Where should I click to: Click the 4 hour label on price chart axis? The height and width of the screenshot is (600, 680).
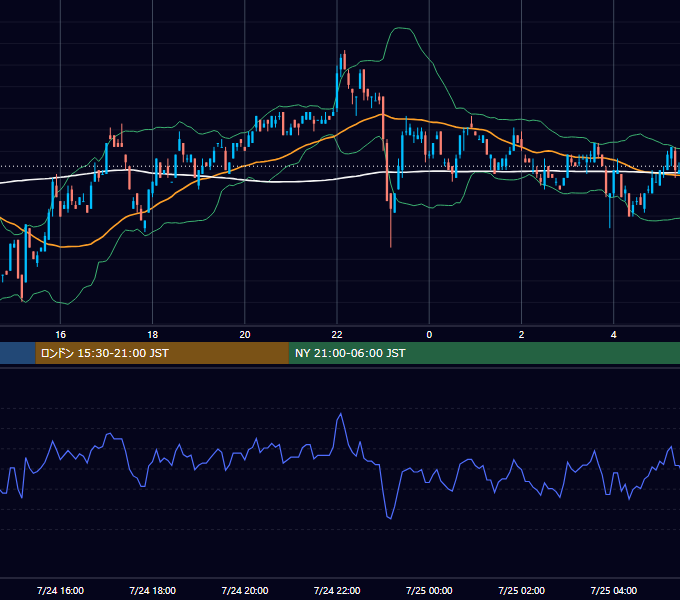click(614, 335)
